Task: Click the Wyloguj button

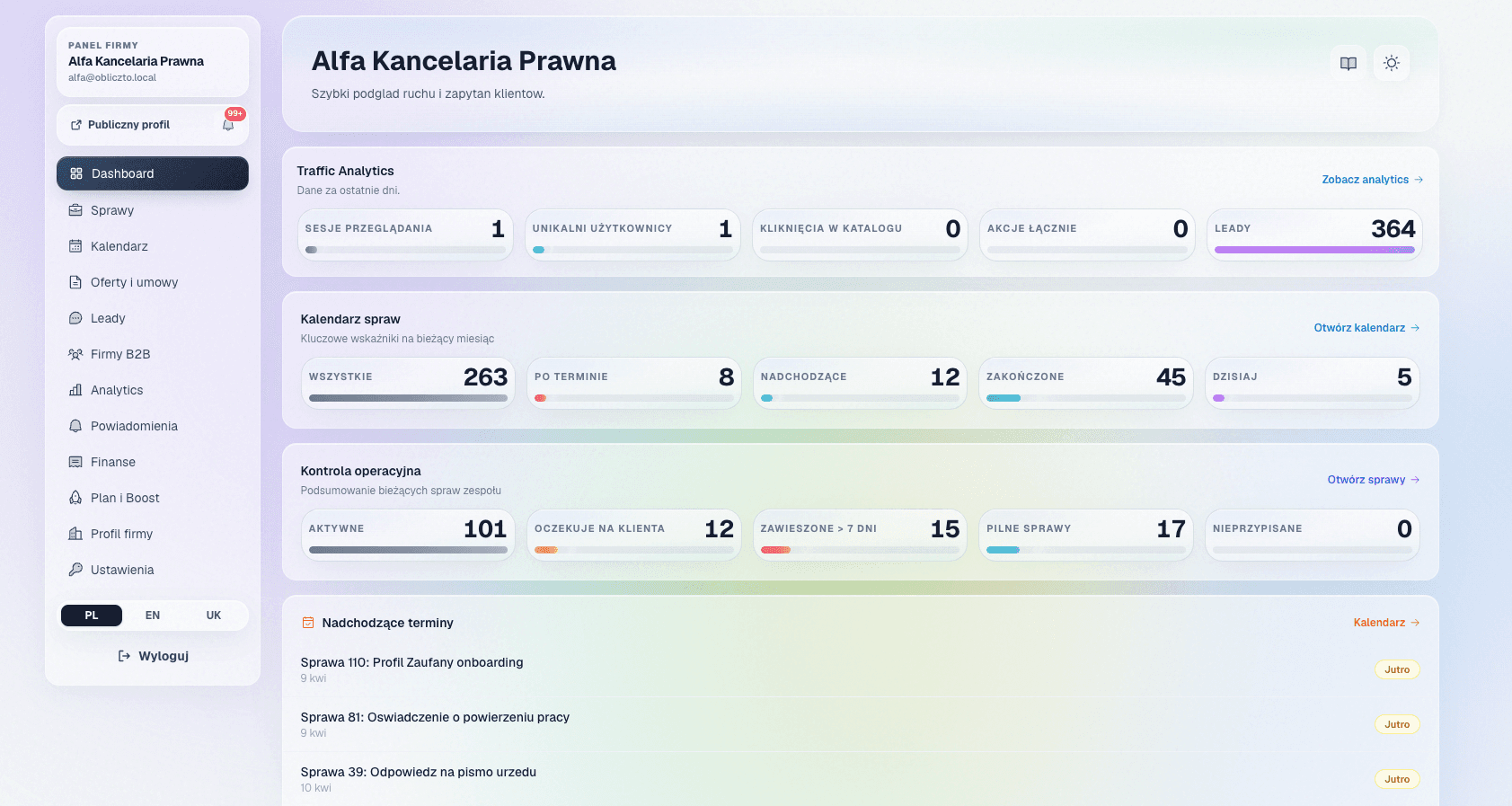Action: tap(153, 656)
